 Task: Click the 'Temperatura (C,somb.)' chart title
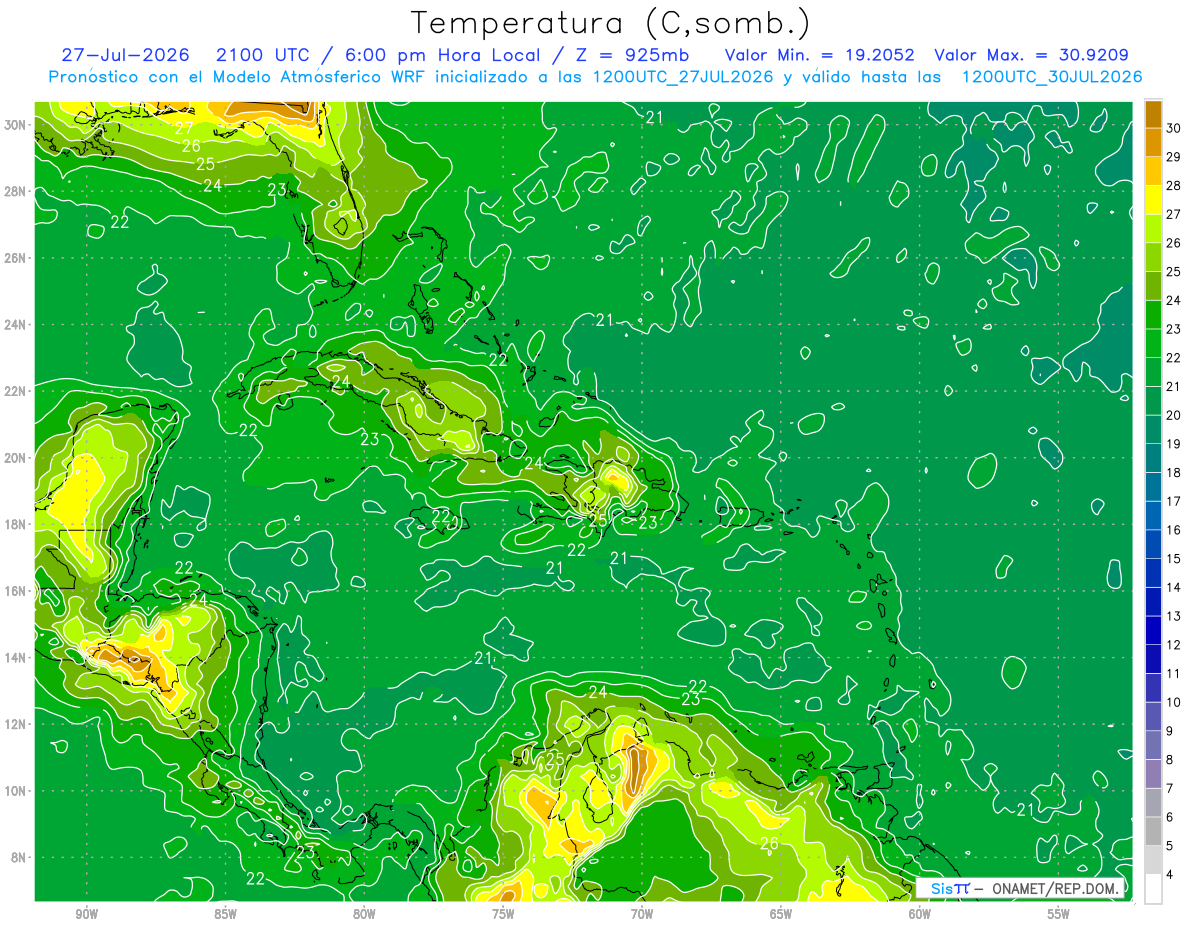610,23
